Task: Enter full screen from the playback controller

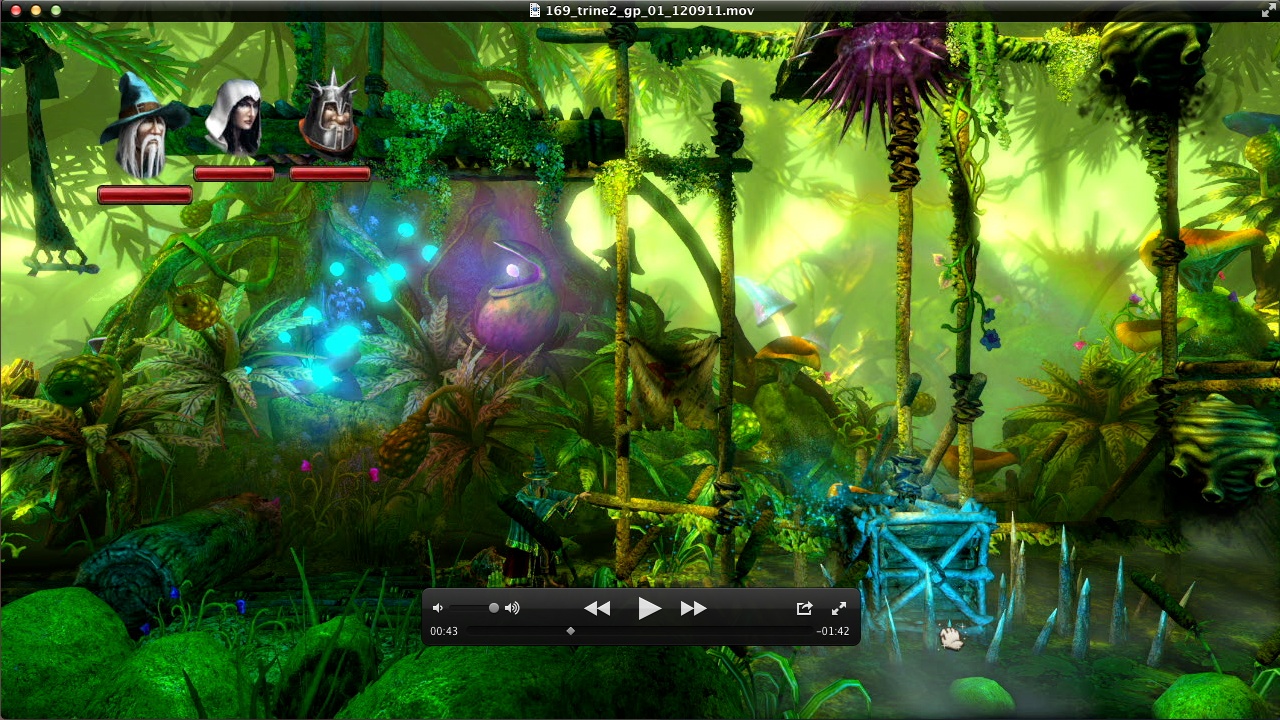Action: click(x=839, y=608)
